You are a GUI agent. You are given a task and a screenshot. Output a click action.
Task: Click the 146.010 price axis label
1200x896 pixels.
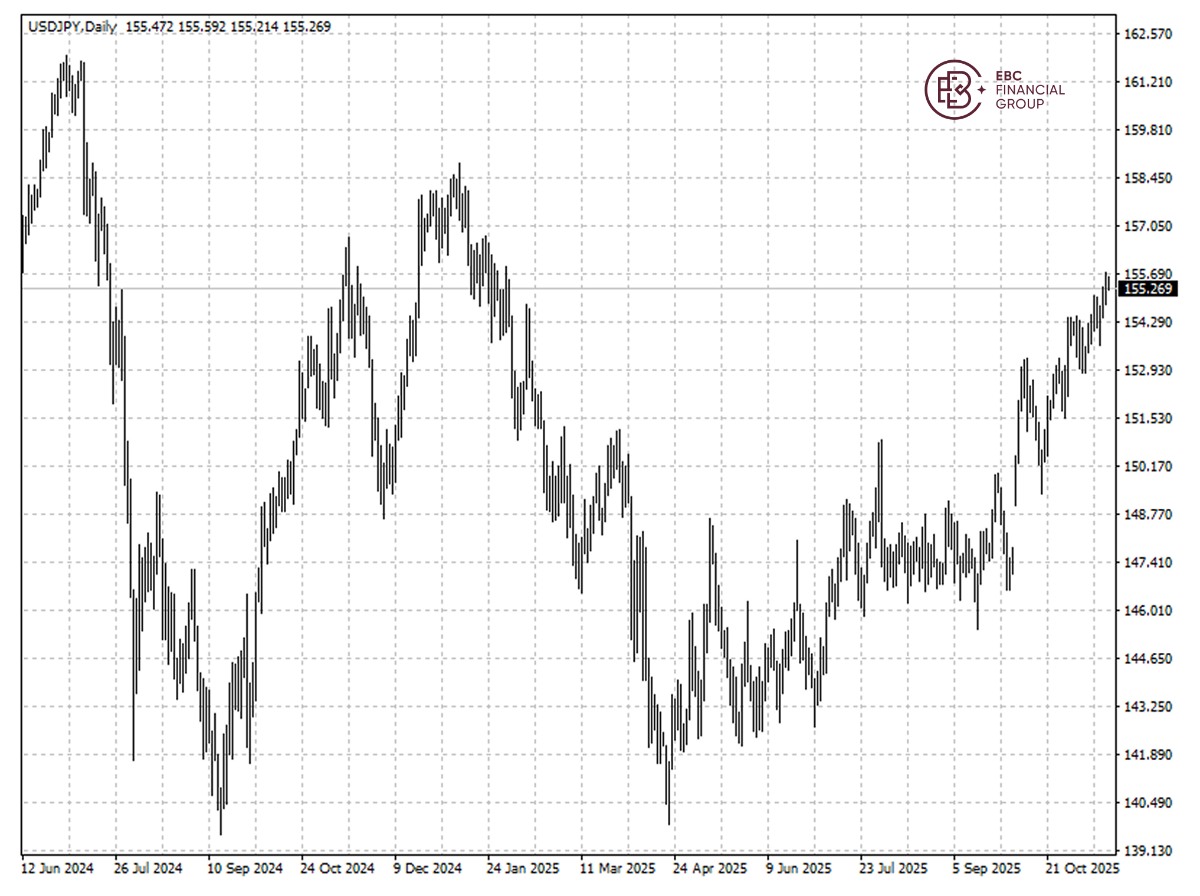click(x=1148, y=611)
